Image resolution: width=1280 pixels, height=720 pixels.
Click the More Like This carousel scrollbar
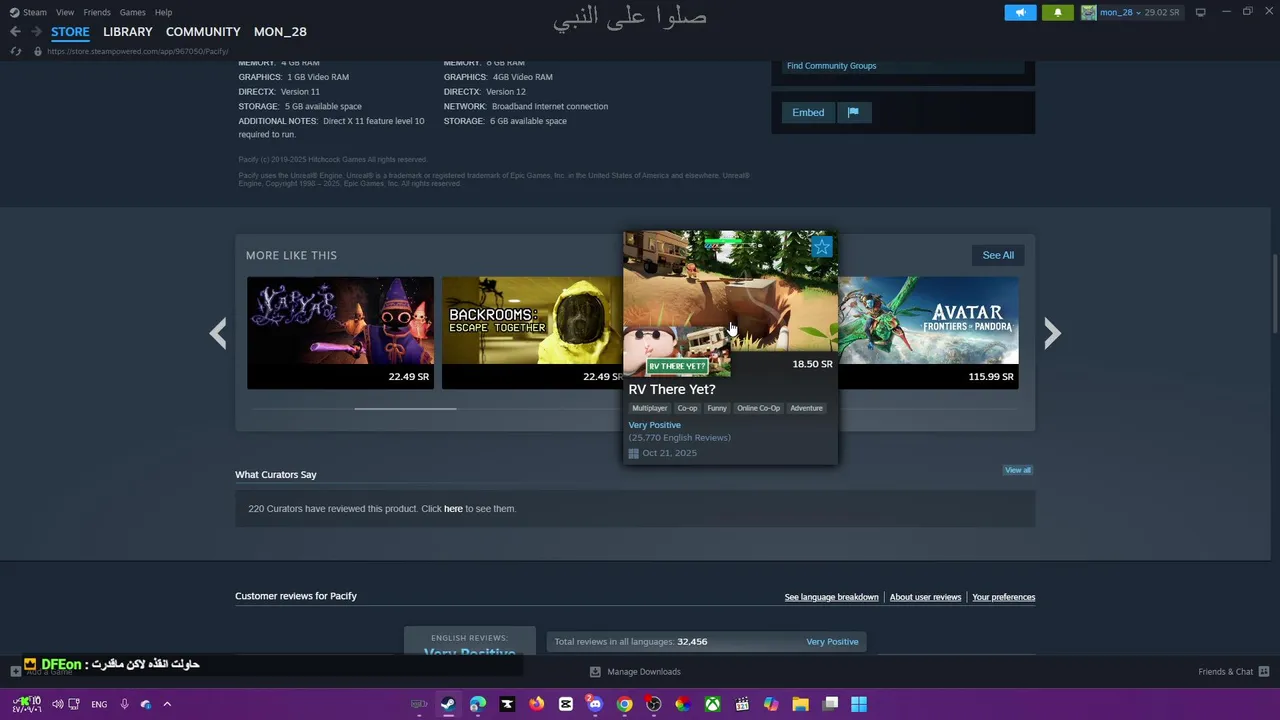(405, 408)
